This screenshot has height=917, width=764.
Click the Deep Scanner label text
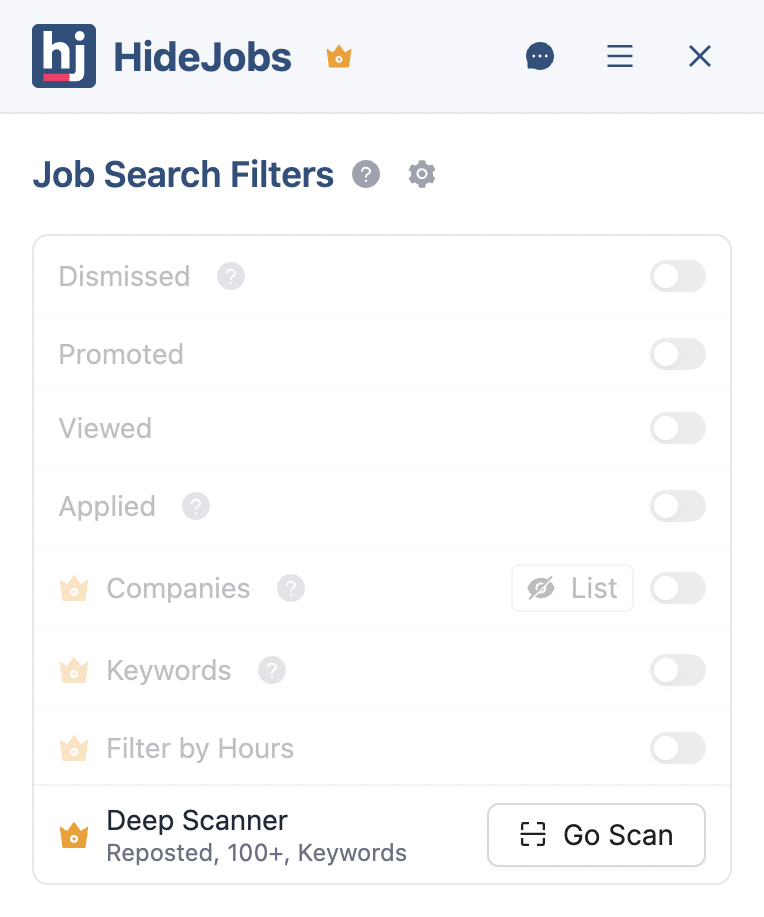coord(196,820)
